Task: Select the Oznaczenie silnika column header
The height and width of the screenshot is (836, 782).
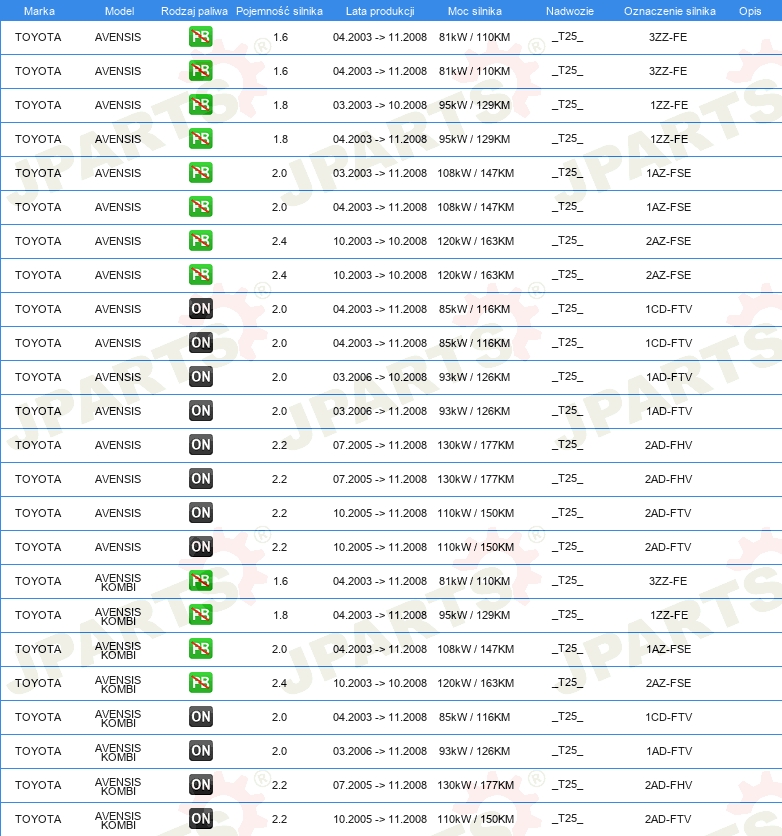Action: (670, 11)
